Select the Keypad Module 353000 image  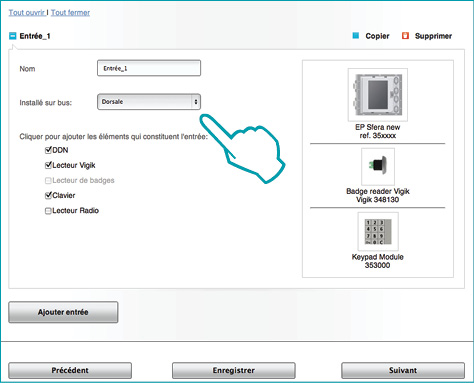click(x=378, y=231)
